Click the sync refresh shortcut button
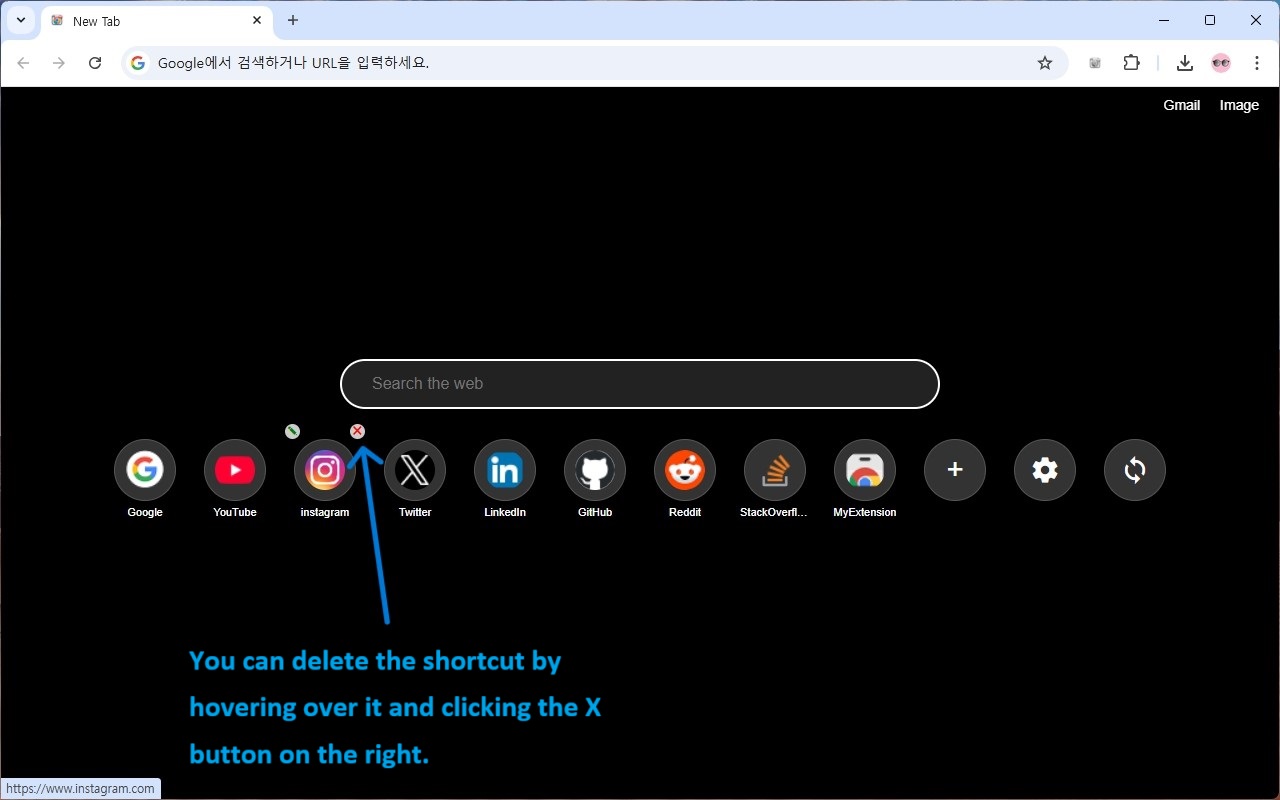The height and width of the screenshot is (800, 1280). (1135, 470)
